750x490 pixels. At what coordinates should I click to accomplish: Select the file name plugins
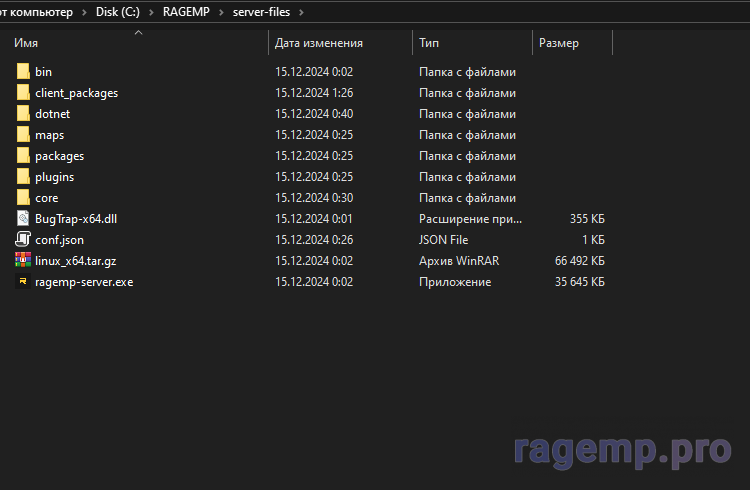(55, 177)
